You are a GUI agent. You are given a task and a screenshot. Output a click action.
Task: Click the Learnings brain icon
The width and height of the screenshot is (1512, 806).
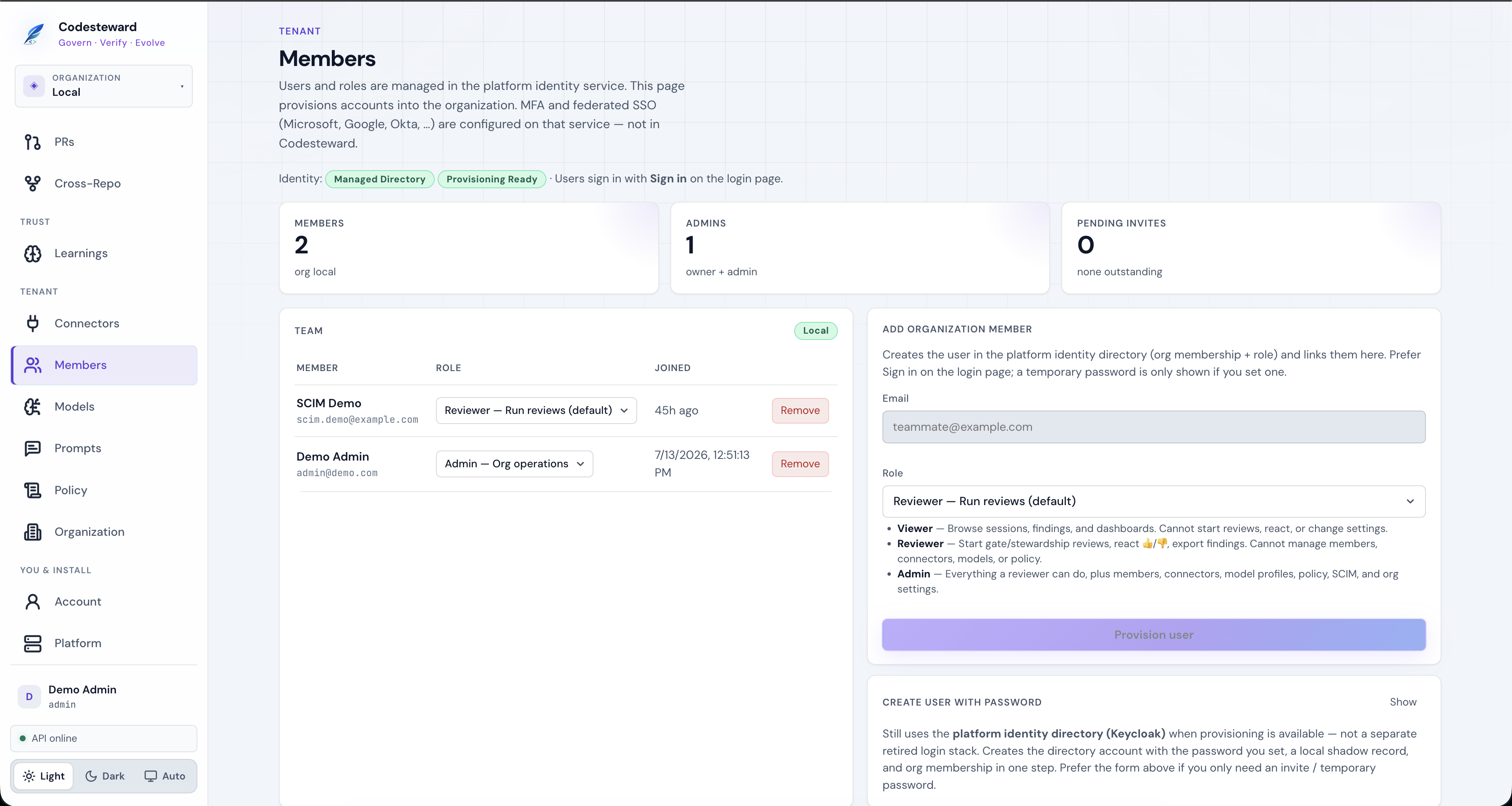(32, 254)
